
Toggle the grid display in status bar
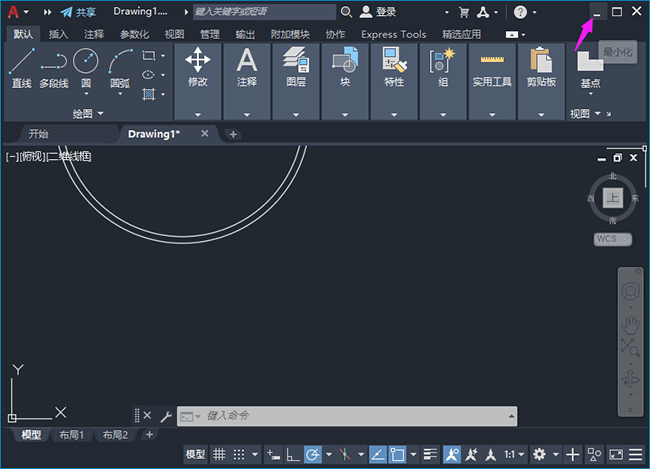[220, 454]
